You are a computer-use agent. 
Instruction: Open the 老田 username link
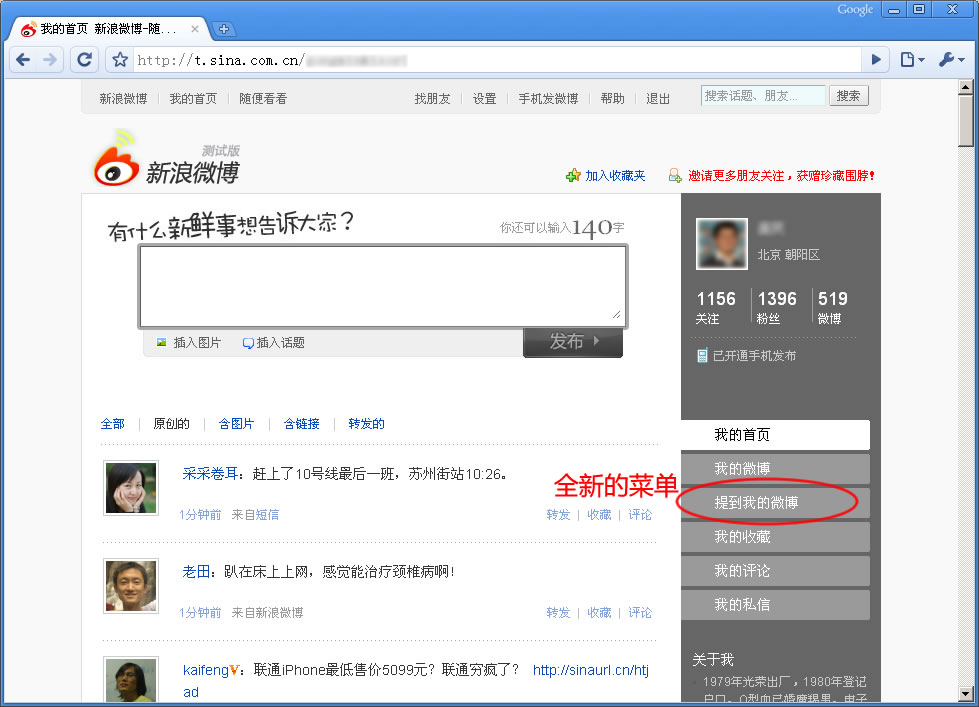pyautogui.click(x=195, y=571)
